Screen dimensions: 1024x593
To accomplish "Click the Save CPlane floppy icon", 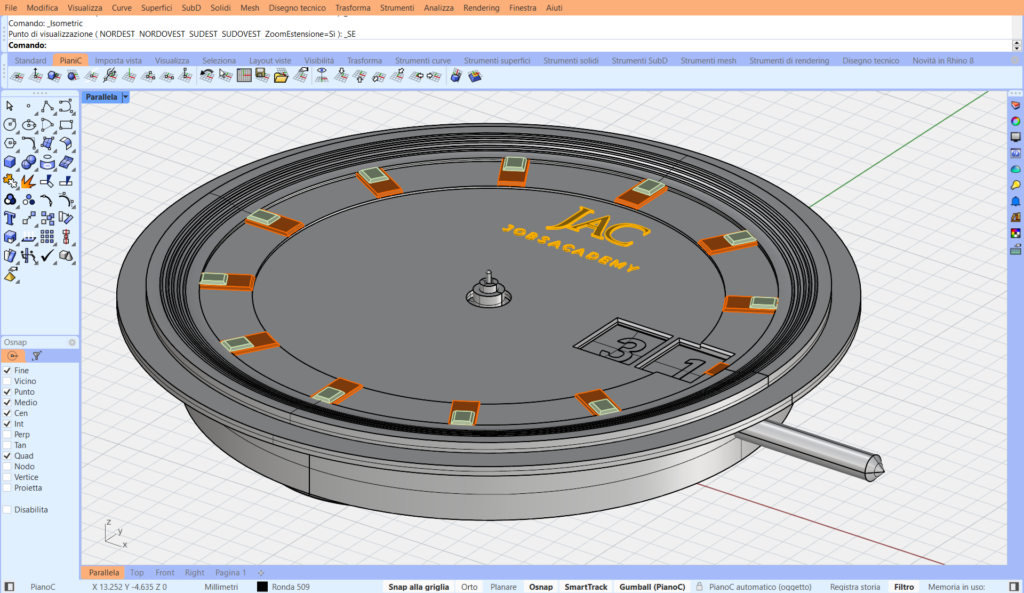I will click(x=263, y=76).
